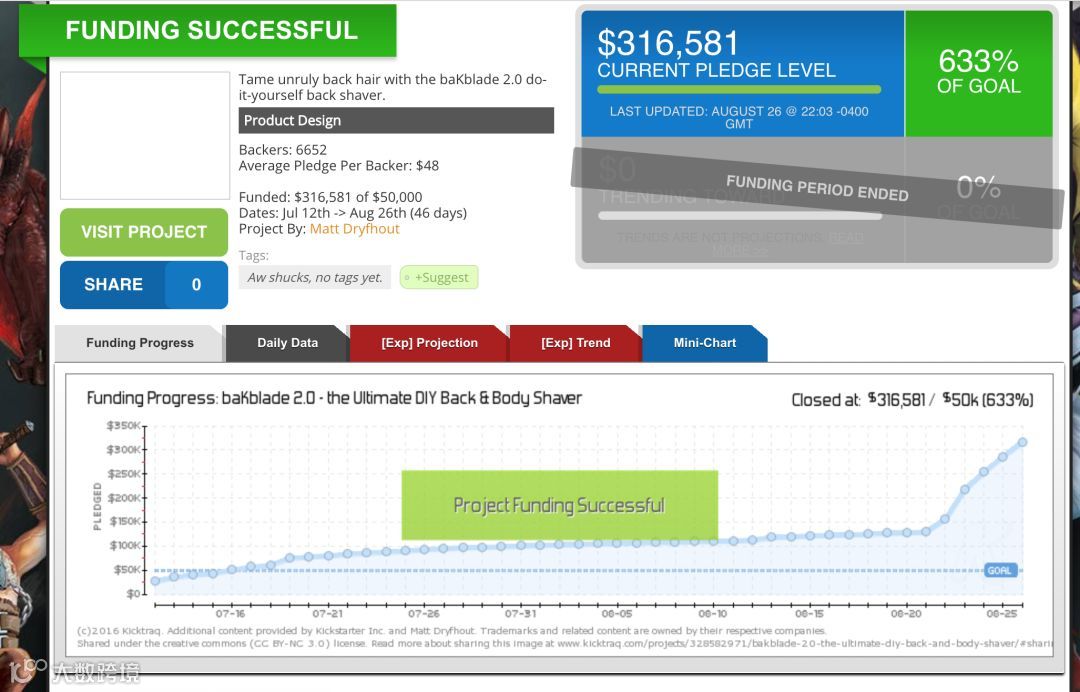Click the kicktraq.com sharing URL in footer
This screenshot has height=692, width=1080.
coord(804,643)
